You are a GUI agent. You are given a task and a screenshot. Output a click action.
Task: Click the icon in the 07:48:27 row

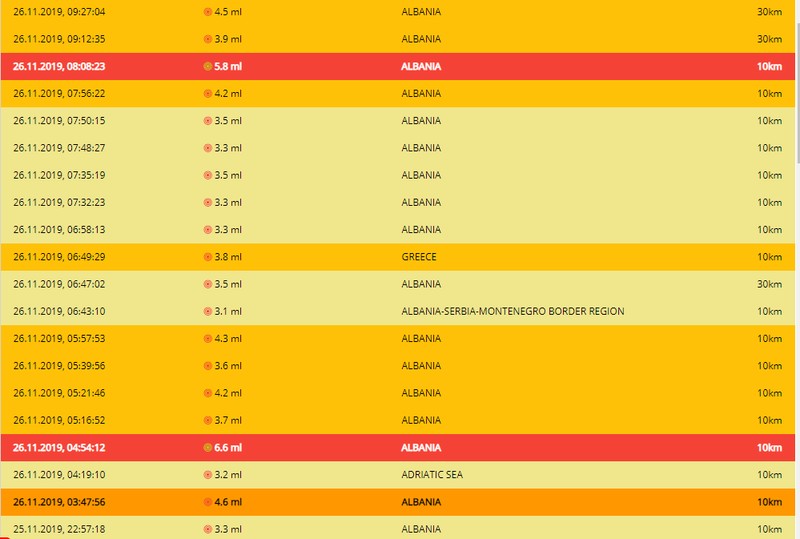pos(208,148)
